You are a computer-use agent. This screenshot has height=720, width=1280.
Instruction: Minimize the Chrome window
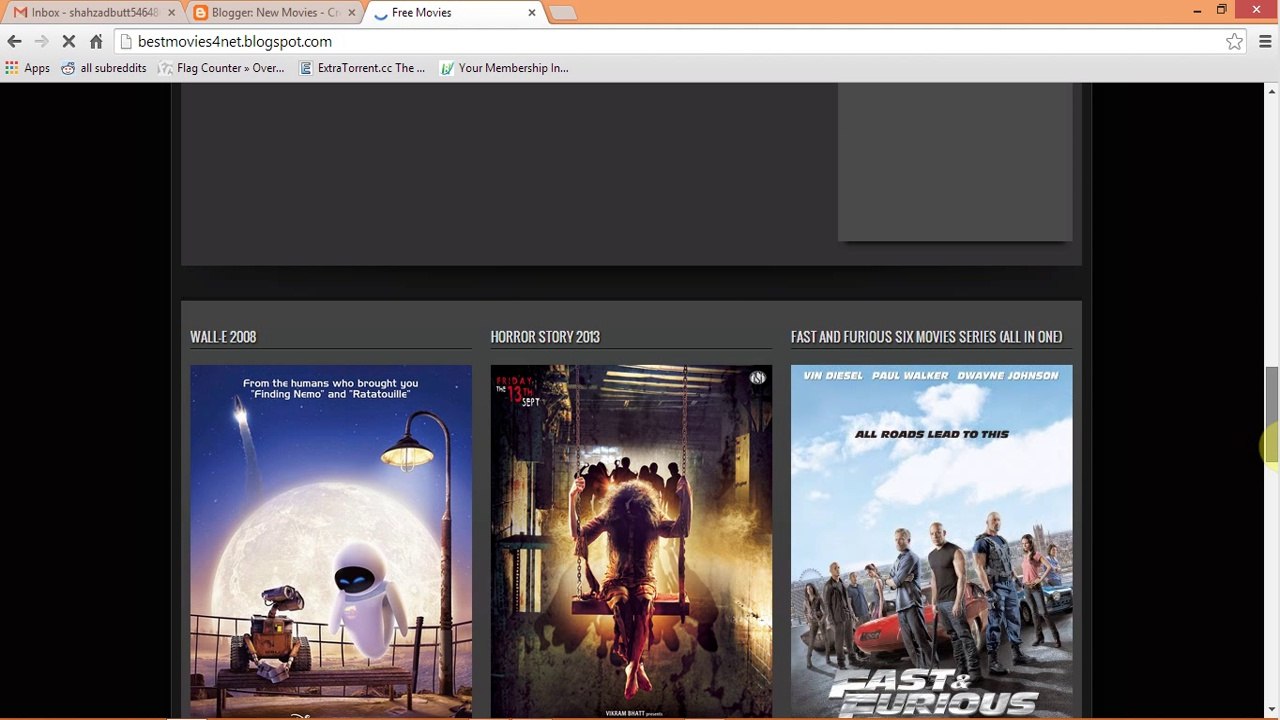click(1197, 10)
